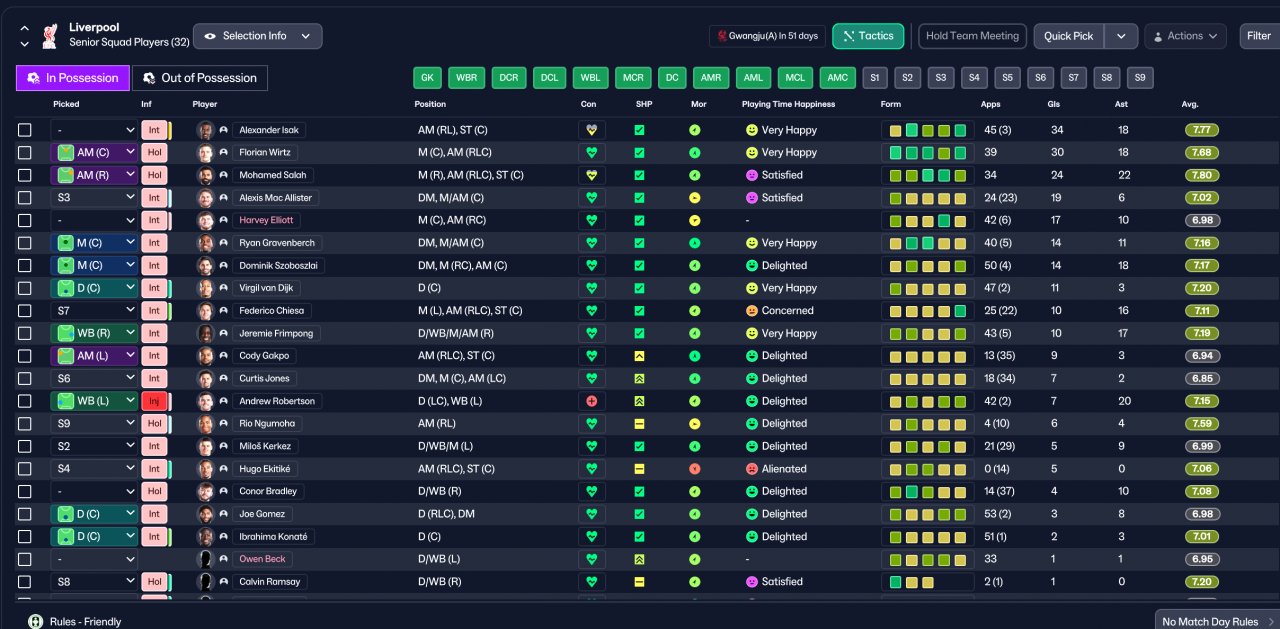Select the In Possession tab
Image resolution: width=1280 pixels, height=629 pixels.
point(72,78)
